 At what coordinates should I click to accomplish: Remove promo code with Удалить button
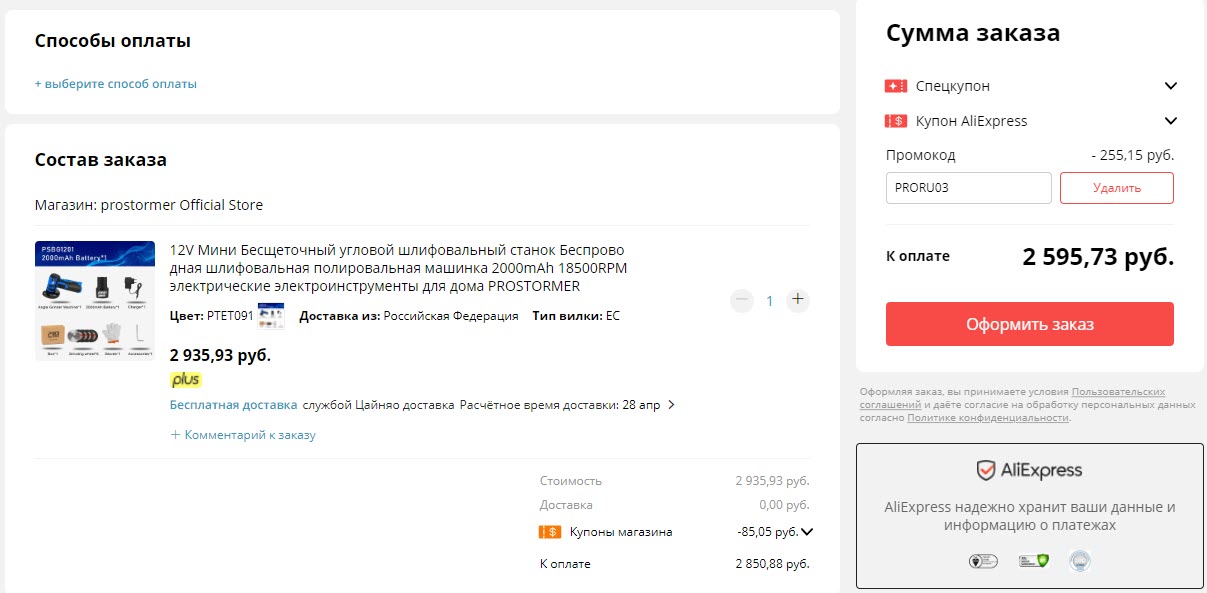click(1116, 188)
